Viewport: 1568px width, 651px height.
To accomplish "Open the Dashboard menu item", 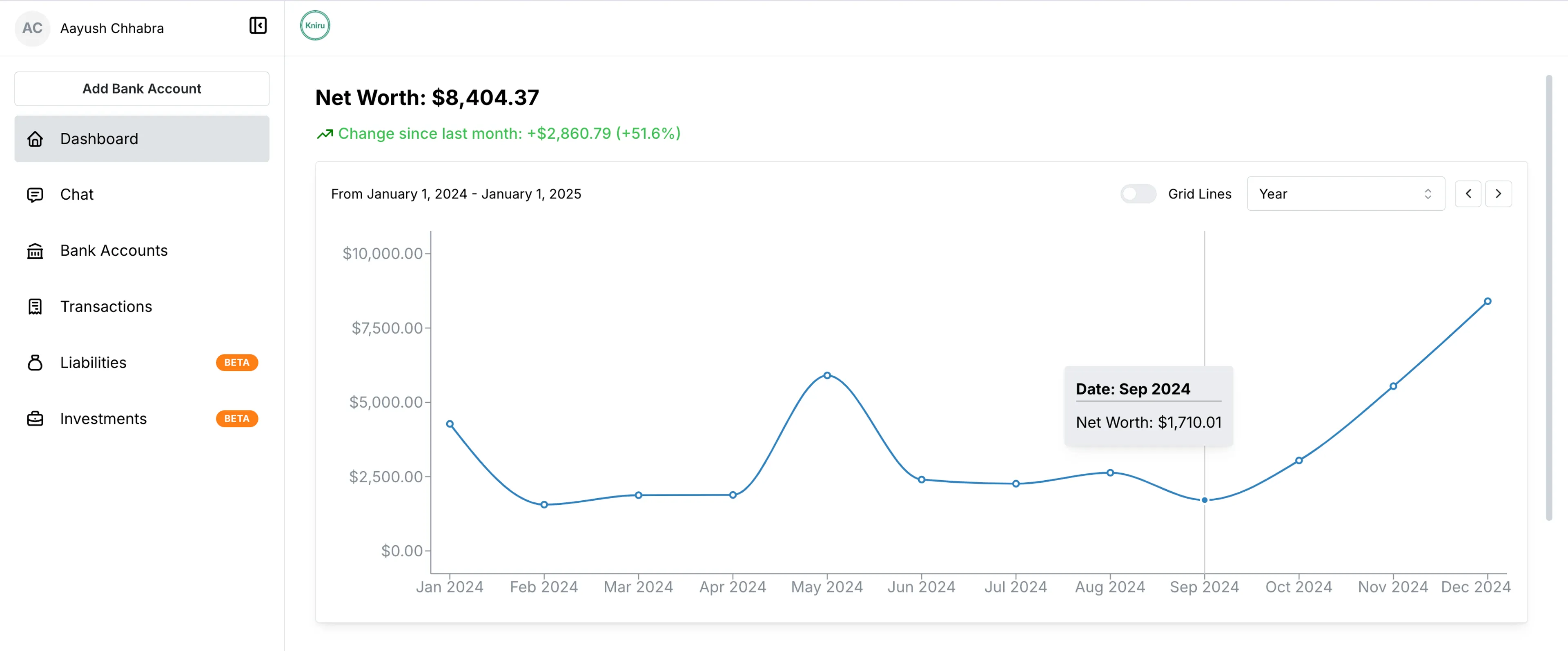I will click(x=142, y=139).
